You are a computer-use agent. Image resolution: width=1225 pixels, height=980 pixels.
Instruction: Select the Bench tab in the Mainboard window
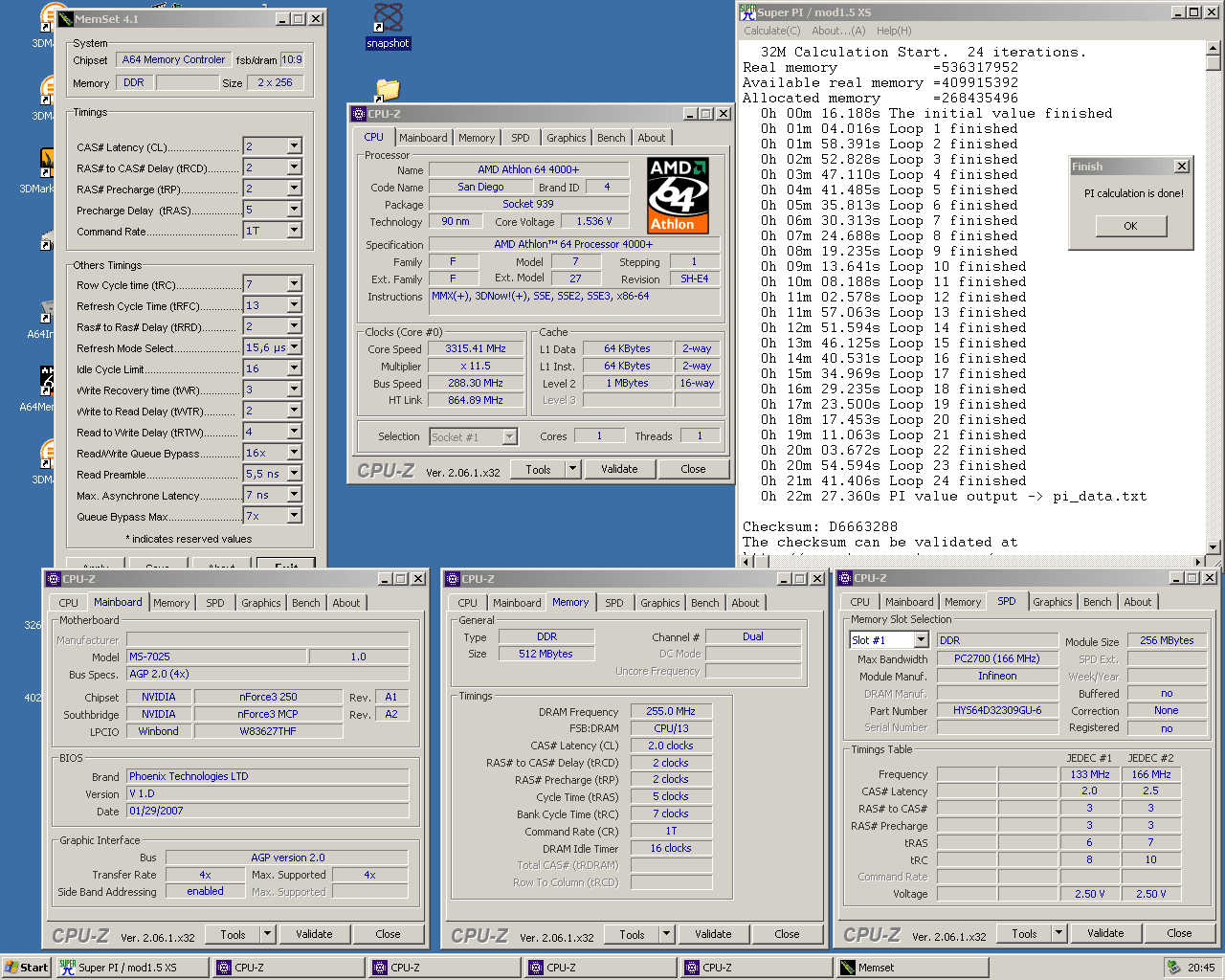coord(306,603)
